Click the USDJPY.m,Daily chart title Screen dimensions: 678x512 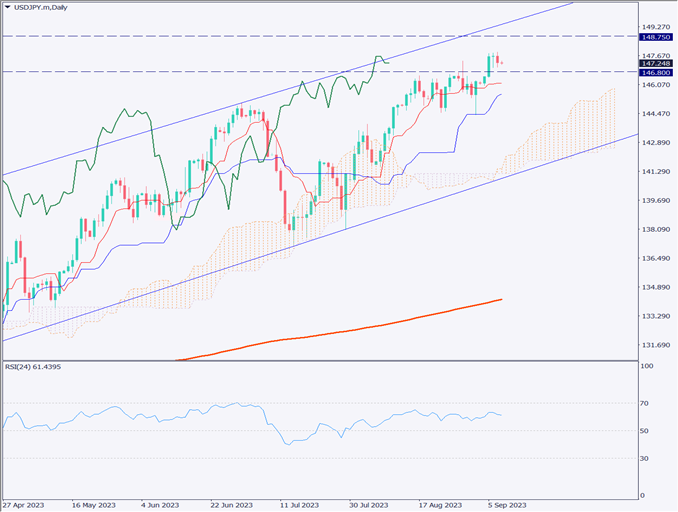[x=41, y=8]
